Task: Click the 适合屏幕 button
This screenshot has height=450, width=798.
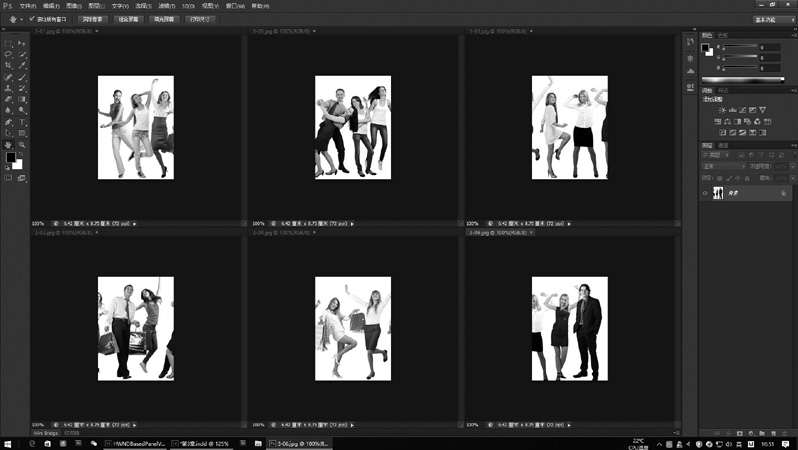Action: click(128, 18)
